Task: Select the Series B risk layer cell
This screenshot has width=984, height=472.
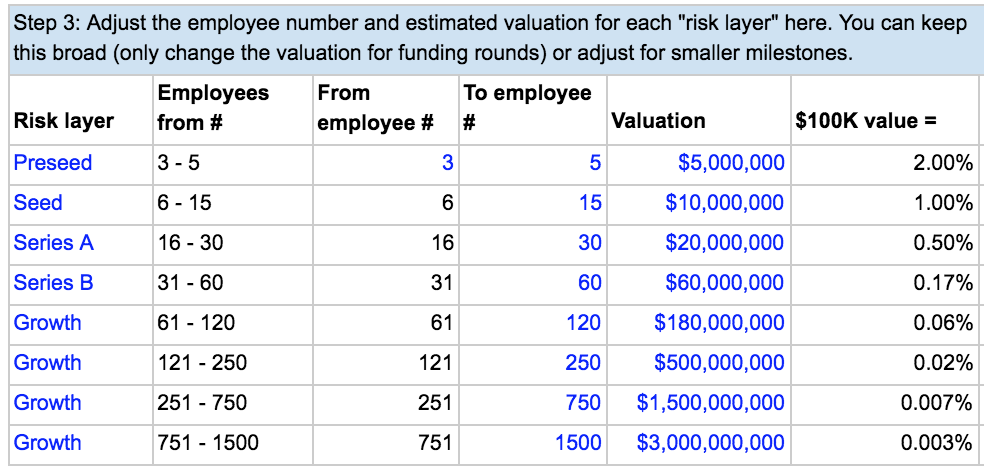Action: pyautogui.click(x=81, y=284)
